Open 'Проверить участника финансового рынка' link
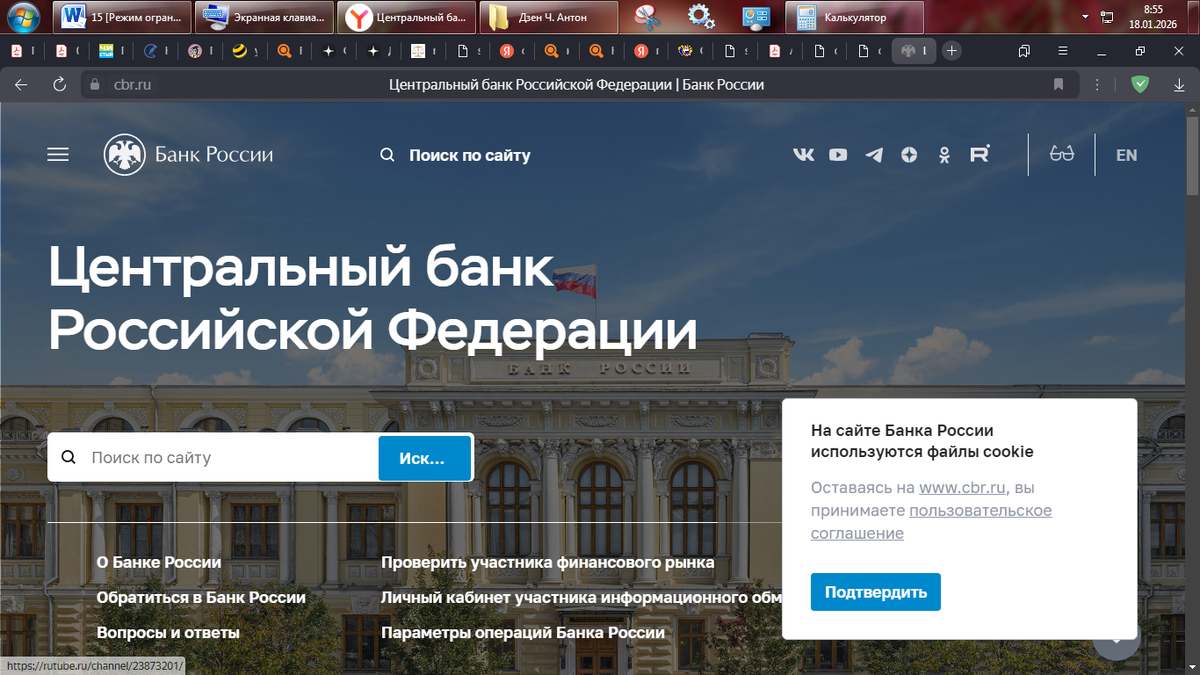Viewport: 1200px width, 675px height. point(548,562)
